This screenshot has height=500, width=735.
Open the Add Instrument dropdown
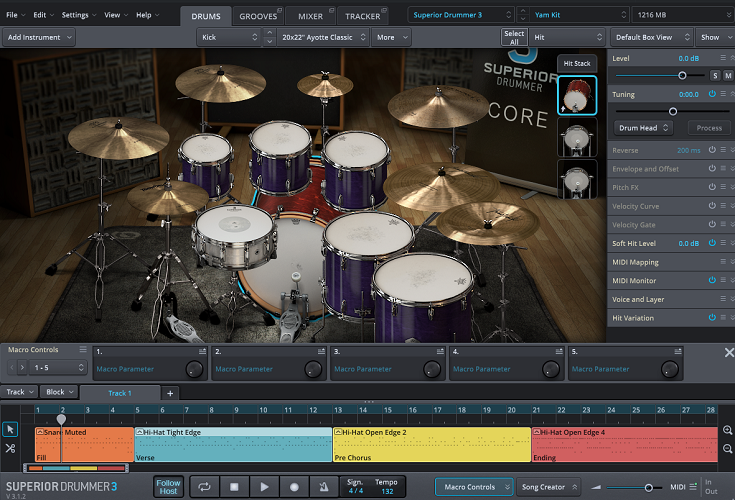pyautogui.click(x=39, y=37)
